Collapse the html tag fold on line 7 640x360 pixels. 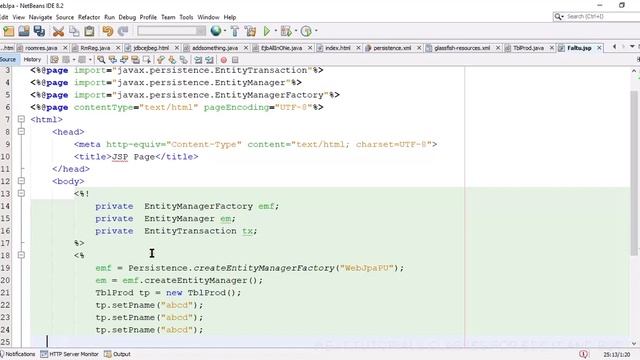coord(21,119)
